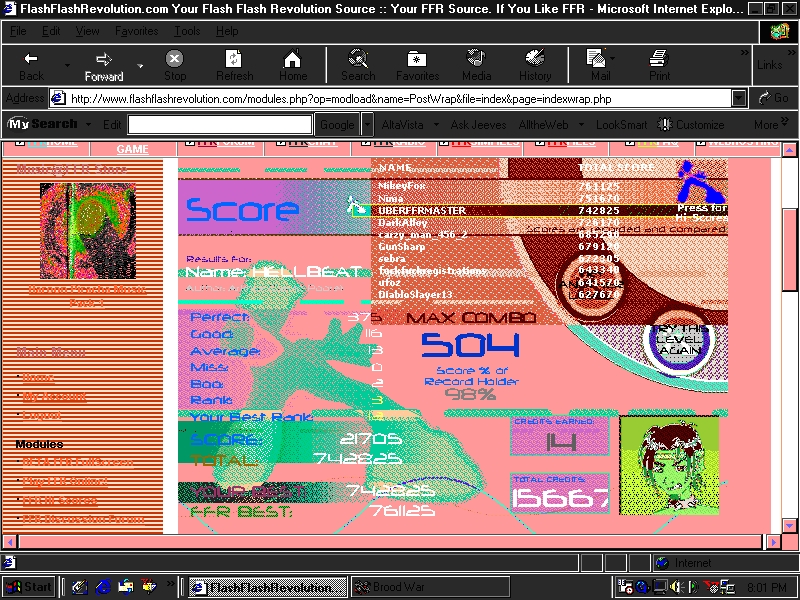This screenshot has width=800, height=600.
Task: Click the LookSmart search button
Action: pyautogui.click(x=621, y=124)
